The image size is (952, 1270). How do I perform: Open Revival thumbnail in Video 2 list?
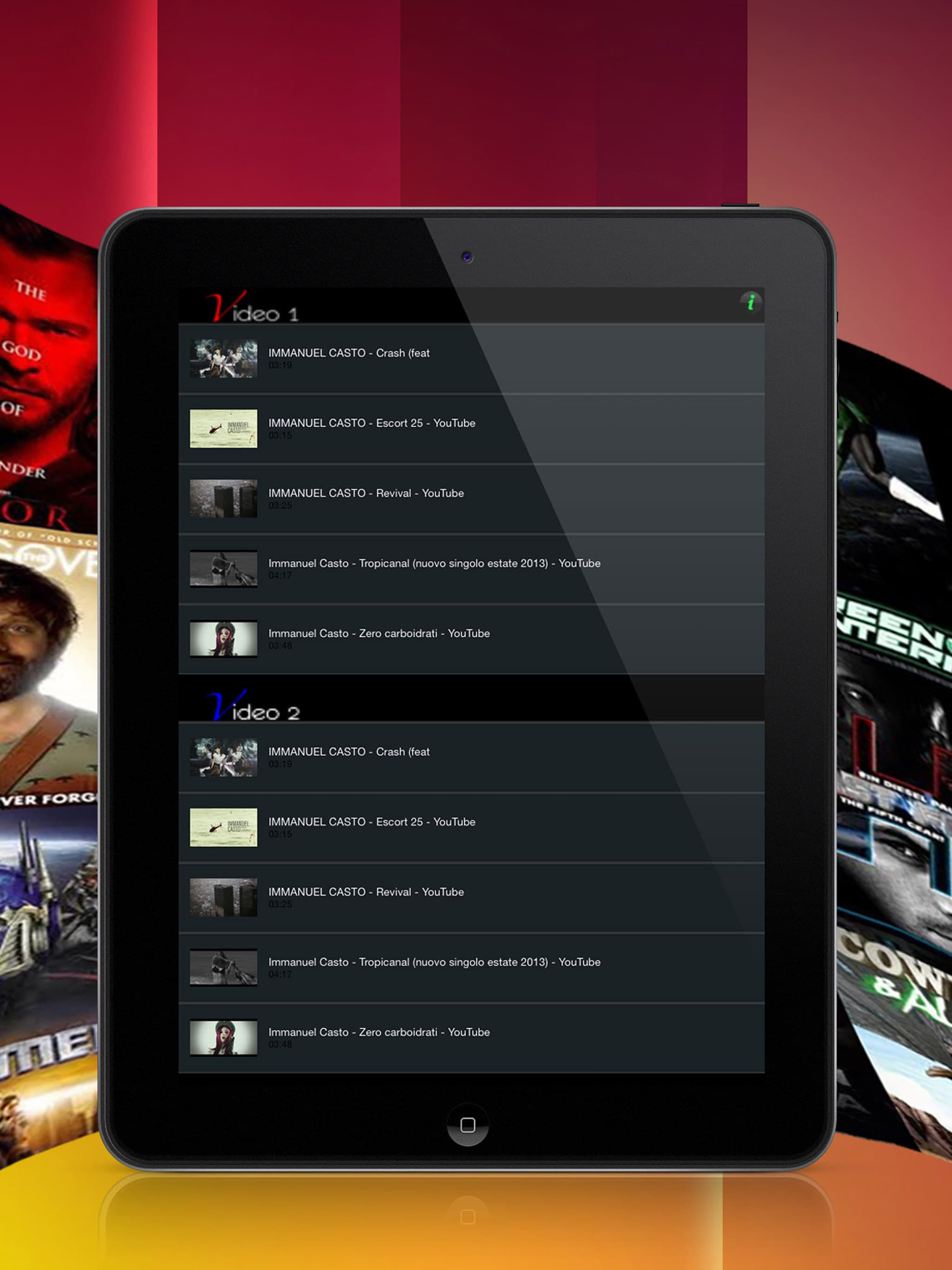tap(224, 897)
